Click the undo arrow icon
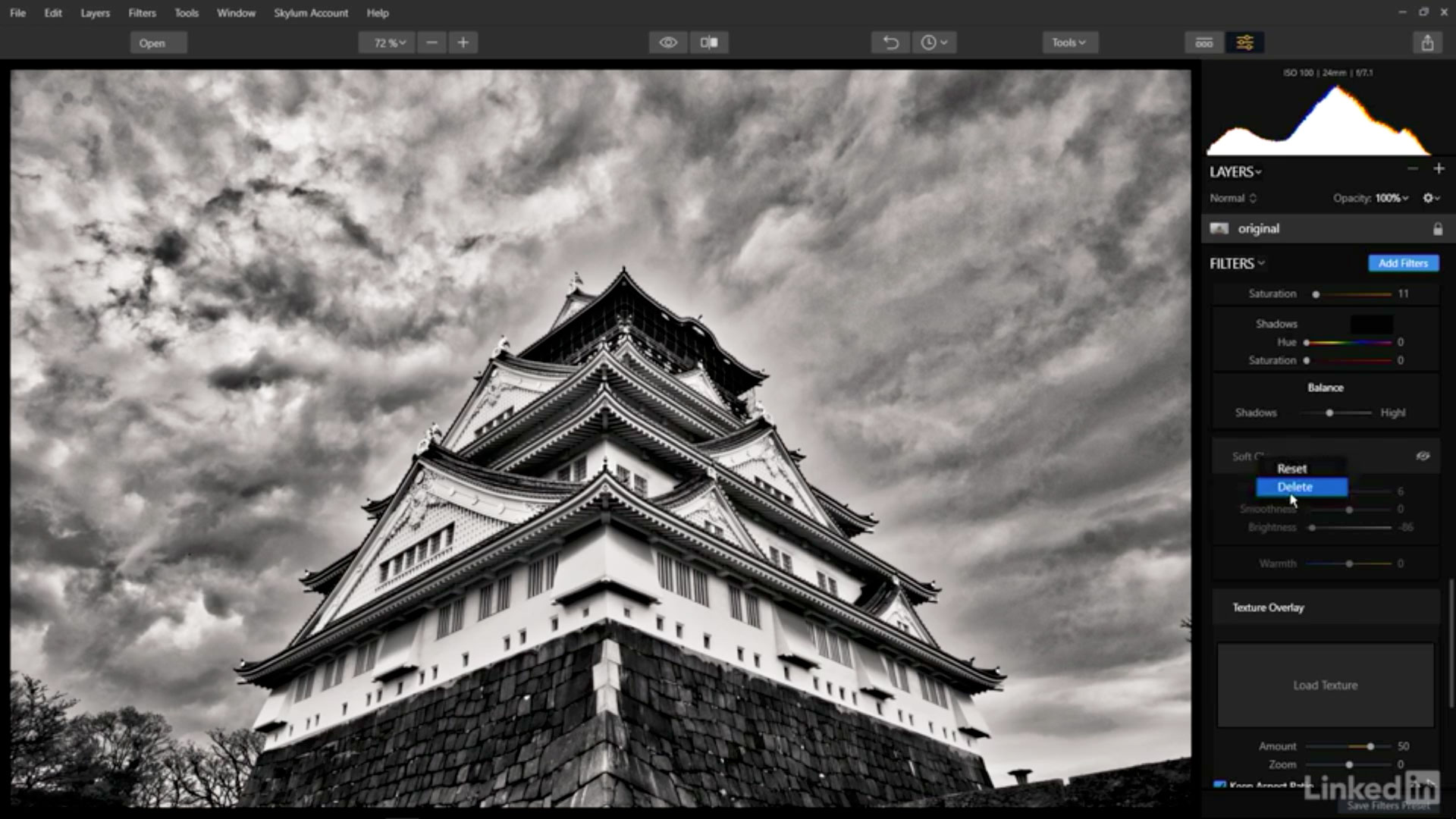Viewport: 1456px width, 819px height. 890,42
